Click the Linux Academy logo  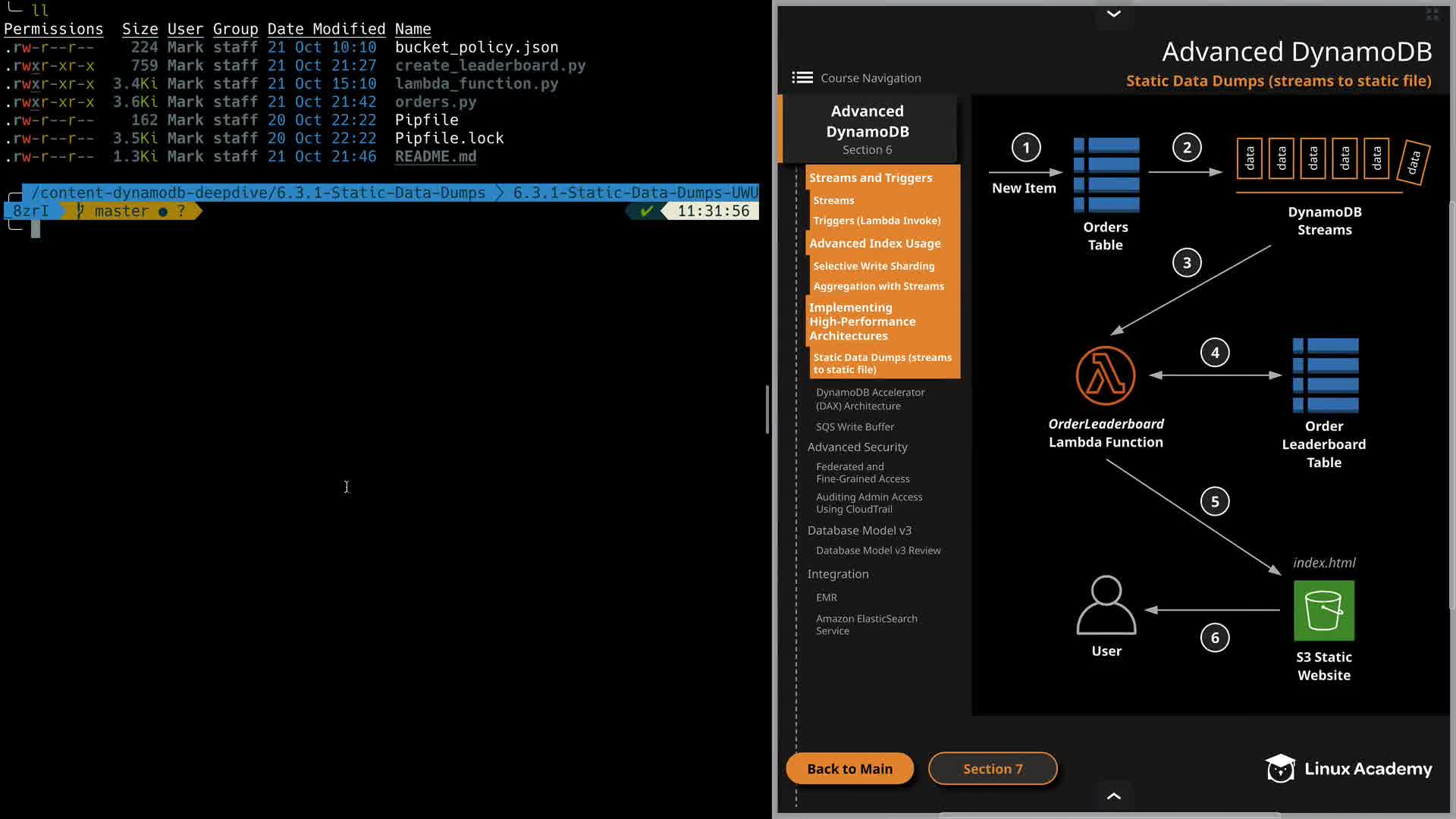[1348, 768]
